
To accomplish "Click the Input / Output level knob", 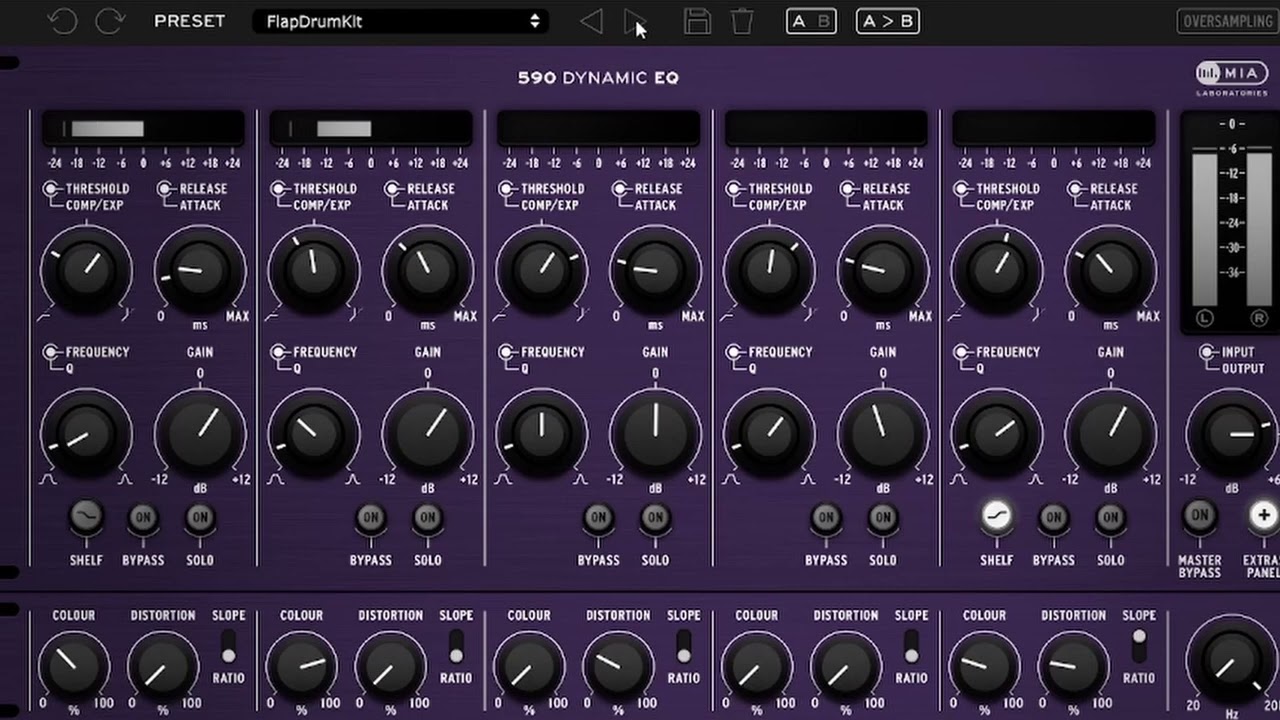I will pyautogui.click(x=1232, y=433).
